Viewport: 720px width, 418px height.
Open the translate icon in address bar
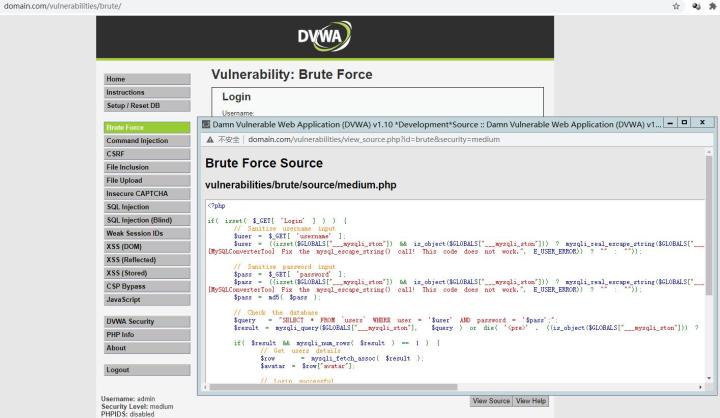pyautogui.click(x=696, y=6)
